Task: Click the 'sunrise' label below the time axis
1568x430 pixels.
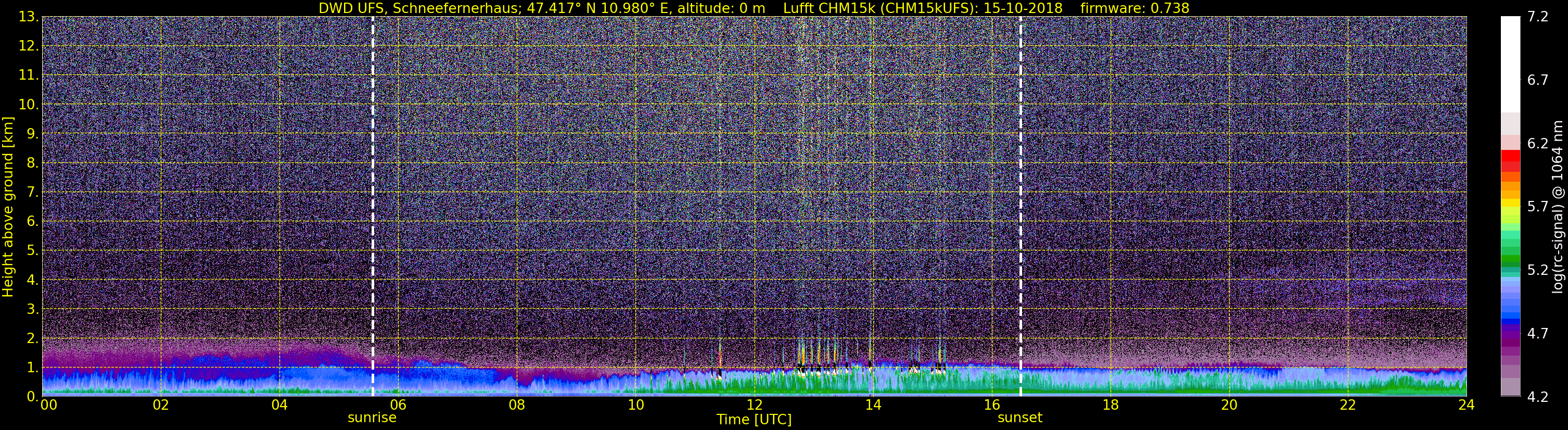Action: pyautogui.click(x=372, y=418)
